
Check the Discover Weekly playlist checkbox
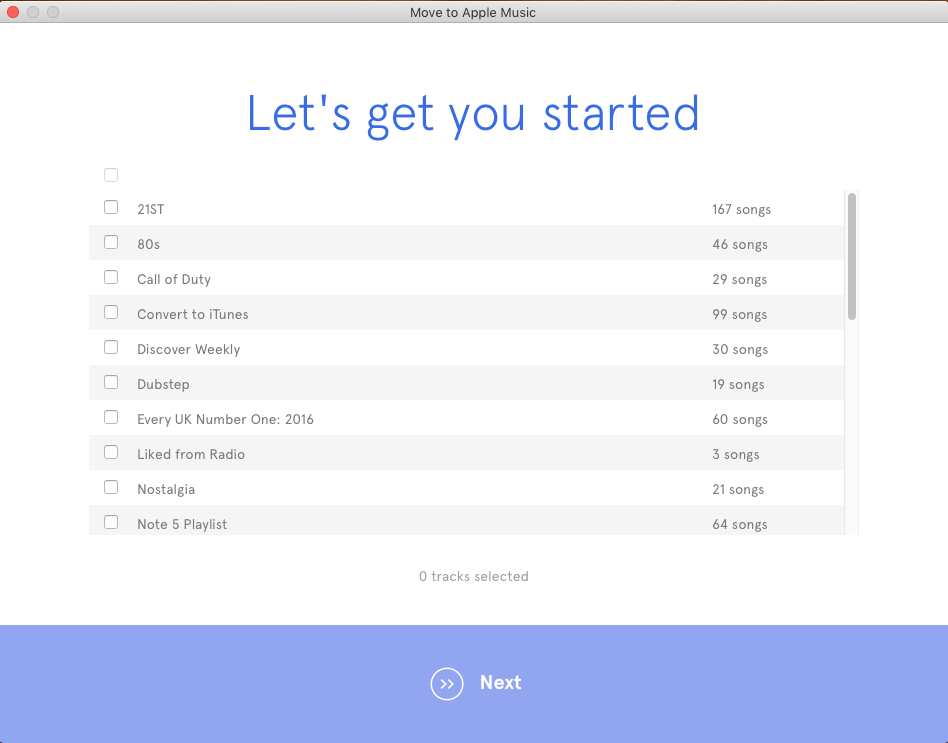[x=111, y=347]
